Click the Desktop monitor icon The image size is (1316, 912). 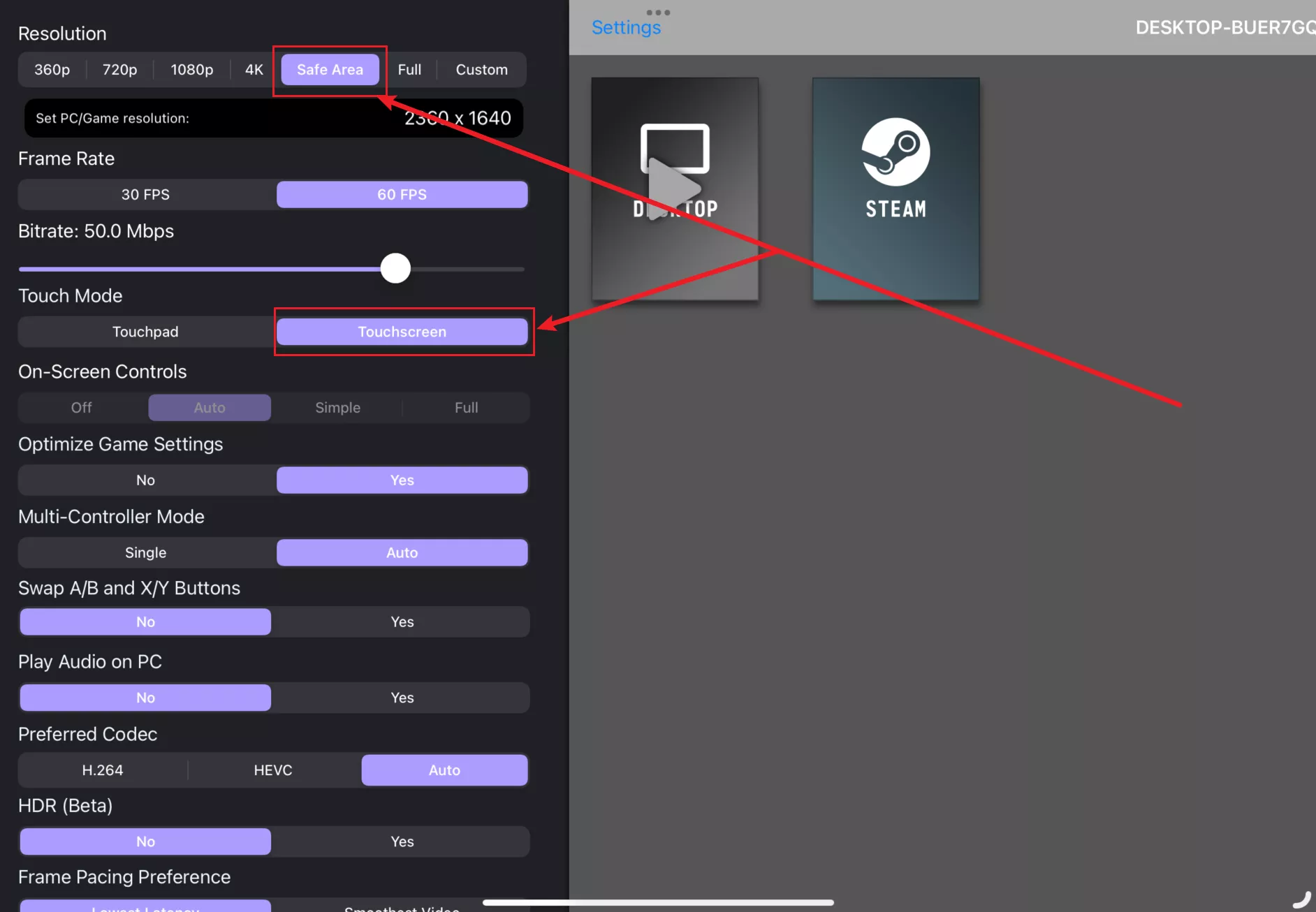click(675, 149)
